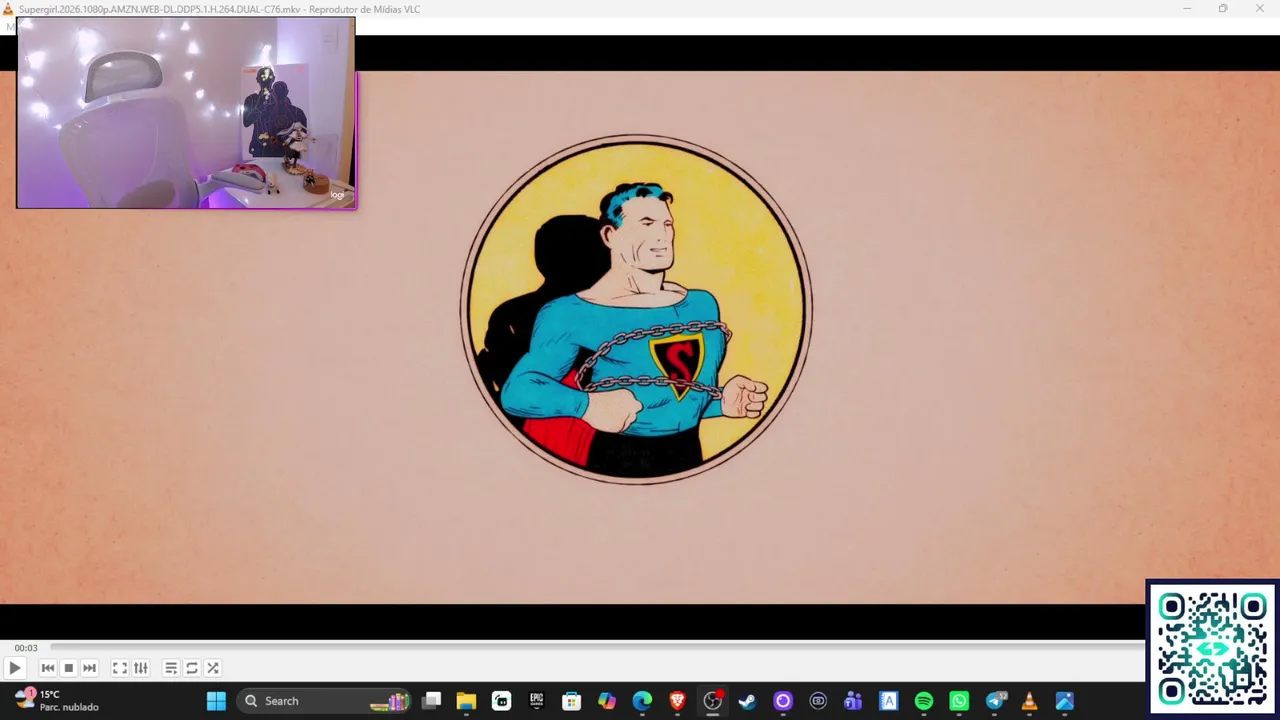Viewport: 1280px width, 720px height.
Task: Open Telegram from the taskbar
Action: (x=995, y=701)
